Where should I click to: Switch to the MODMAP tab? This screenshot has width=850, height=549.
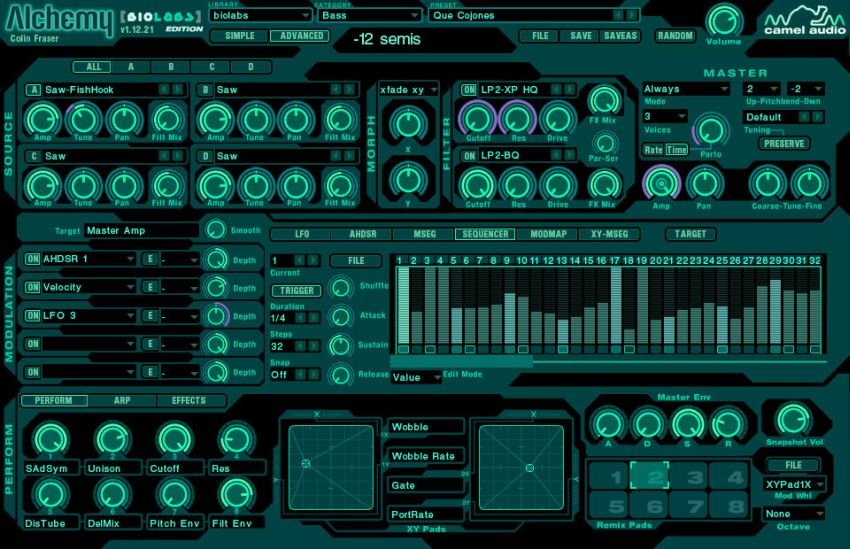[548, 234]
